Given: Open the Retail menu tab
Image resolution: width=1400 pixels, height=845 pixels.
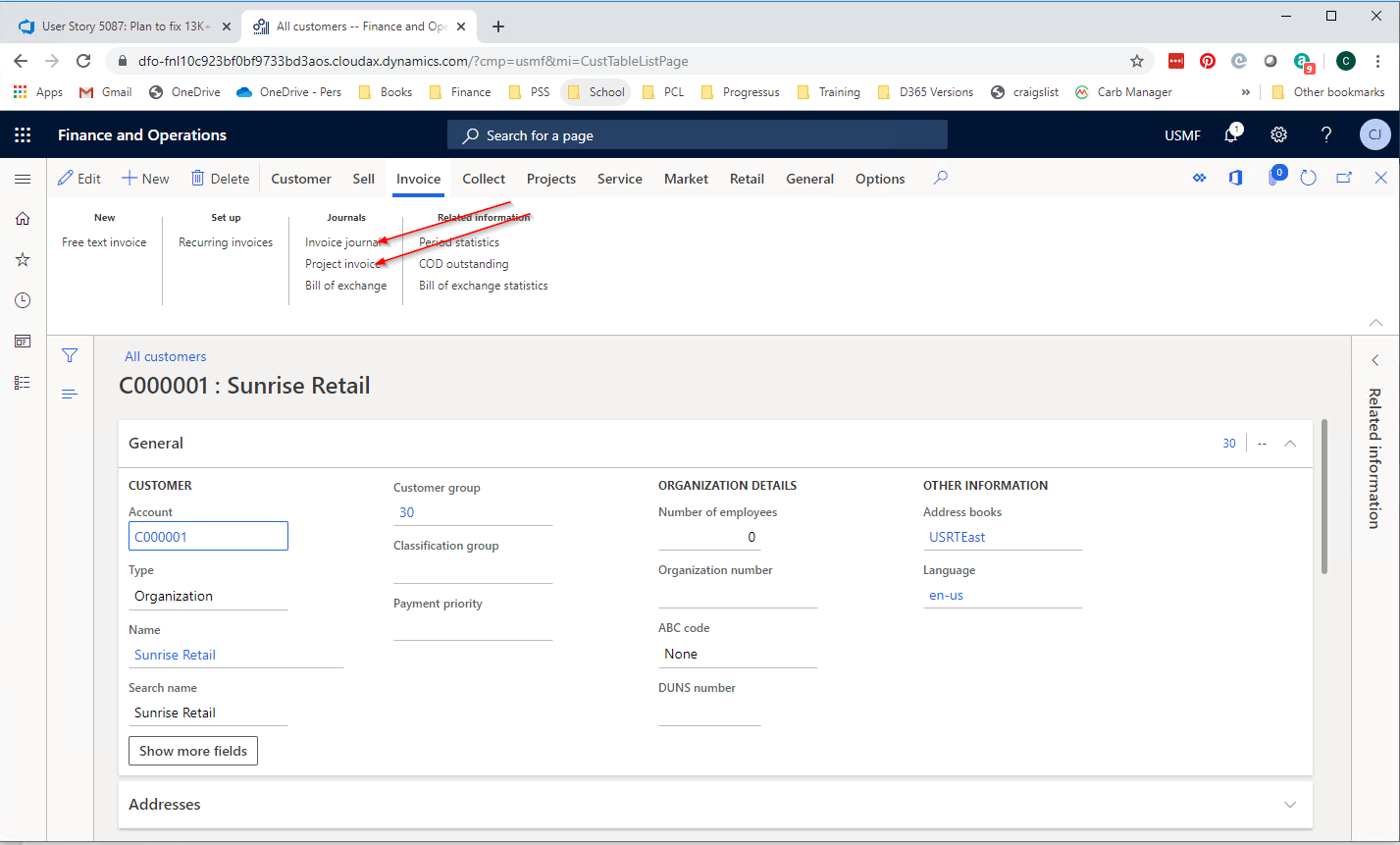Looking at the screenshot, I should 747,179.
